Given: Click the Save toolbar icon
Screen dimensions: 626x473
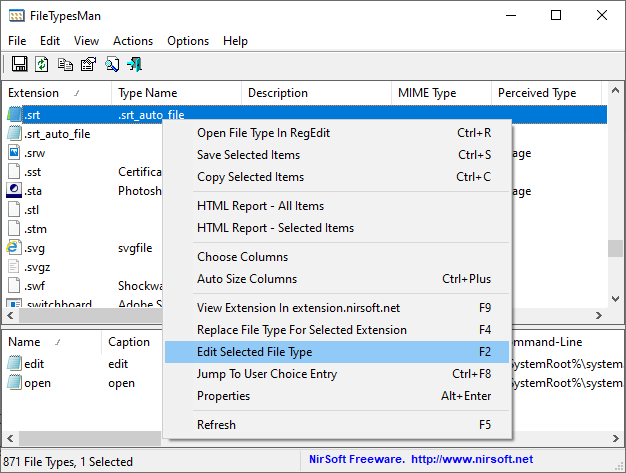Looking at the screenshot, I should point(19,64).
